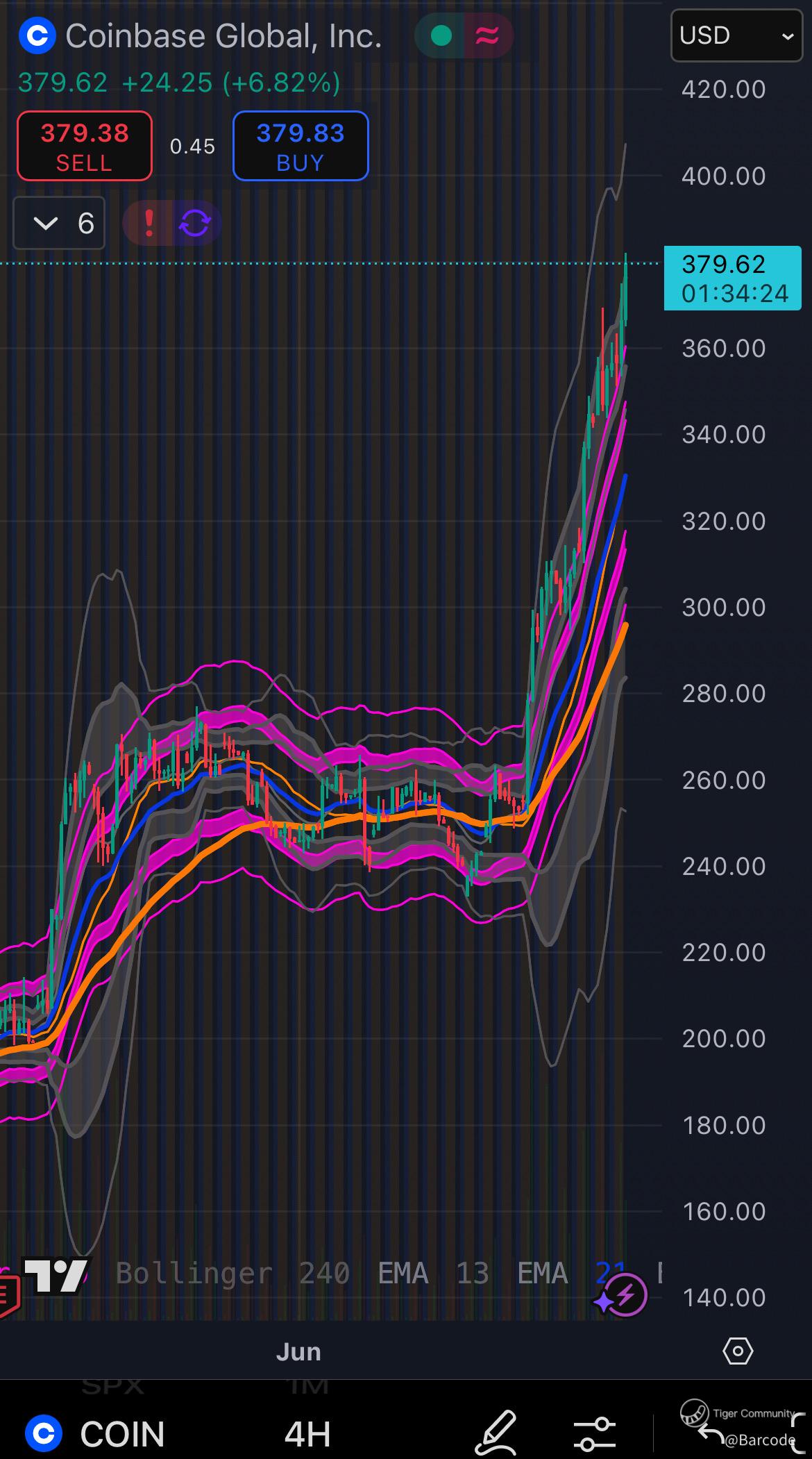Tap the purple circular refresh icon

(x=195, y=223)
